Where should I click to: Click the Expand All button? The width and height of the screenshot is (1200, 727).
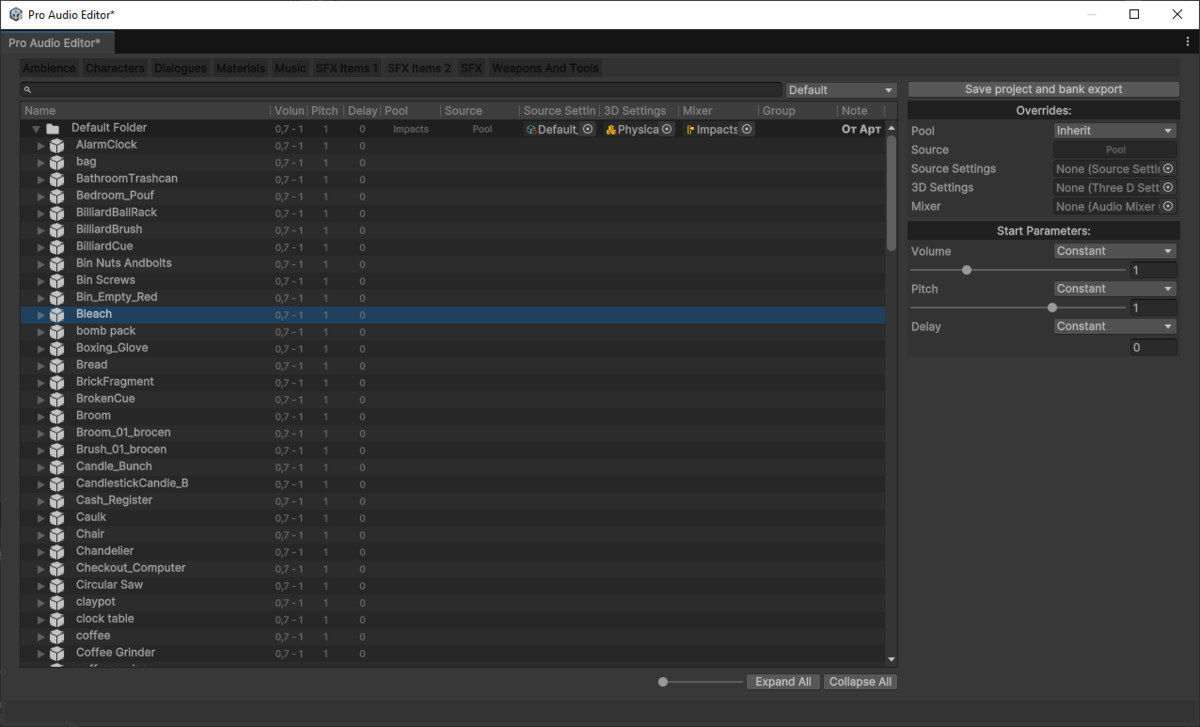pyautogui.click(x=783, y=682)
